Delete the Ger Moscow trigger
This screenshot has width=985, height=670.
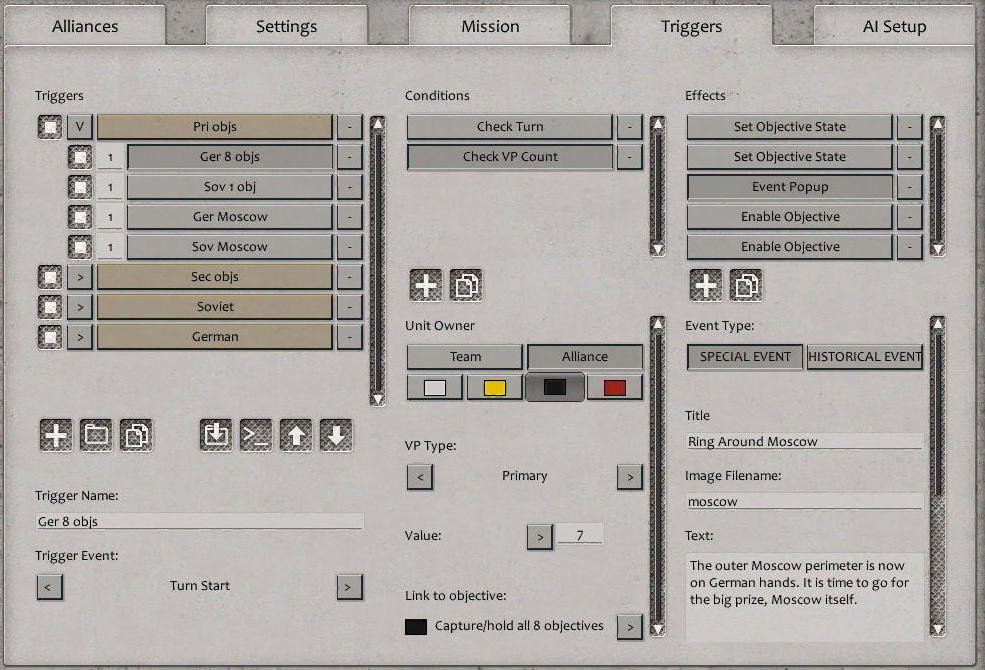coord(349,217)
